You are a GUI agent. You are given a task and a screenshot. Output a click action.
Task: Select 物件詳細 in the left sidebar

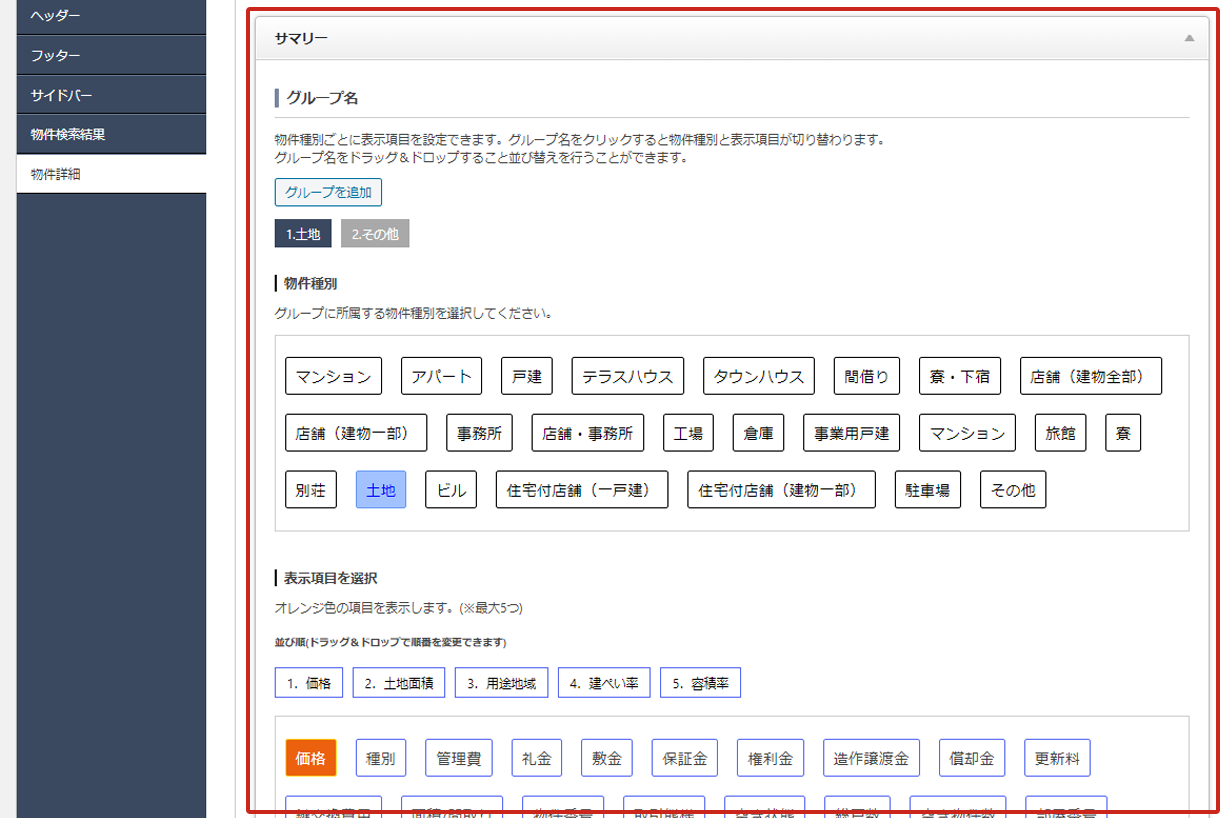point(111,174)
